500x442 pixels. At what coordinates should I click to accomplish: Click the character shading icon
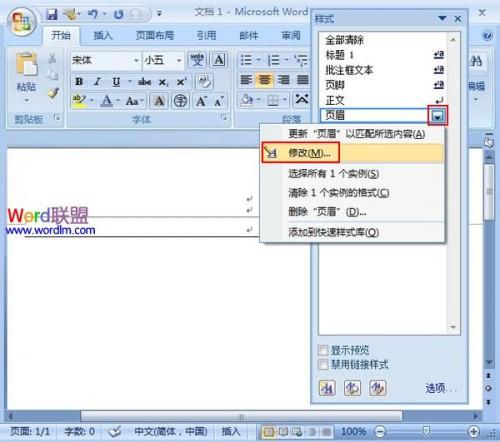(x=159, y=100)
